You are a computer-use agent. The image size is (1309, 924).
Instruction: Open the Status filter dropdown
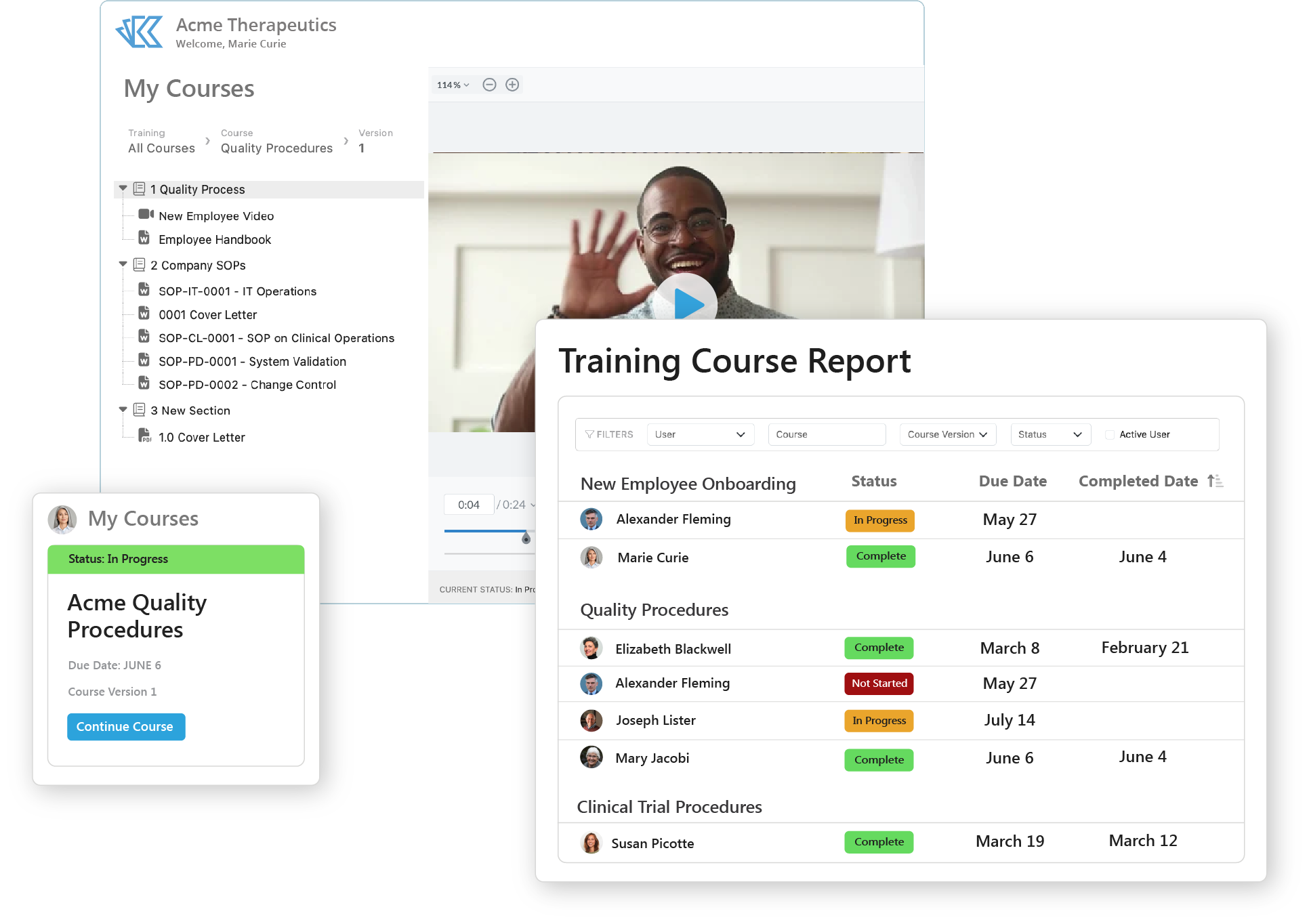(1050, 434)
